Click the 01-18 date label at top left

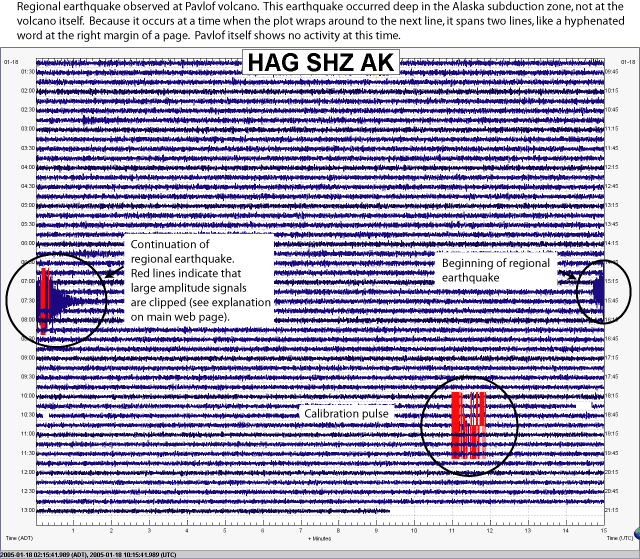[x=12, y=62]
